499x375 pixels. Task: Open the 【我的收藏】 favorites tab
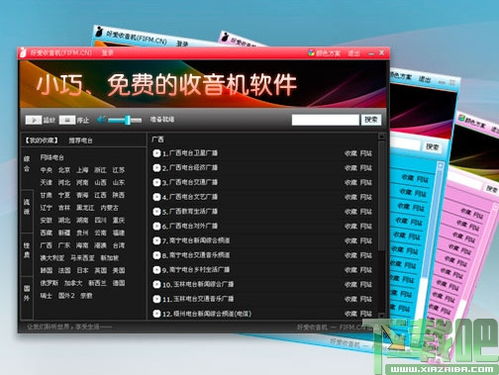(x=41, y=140)
